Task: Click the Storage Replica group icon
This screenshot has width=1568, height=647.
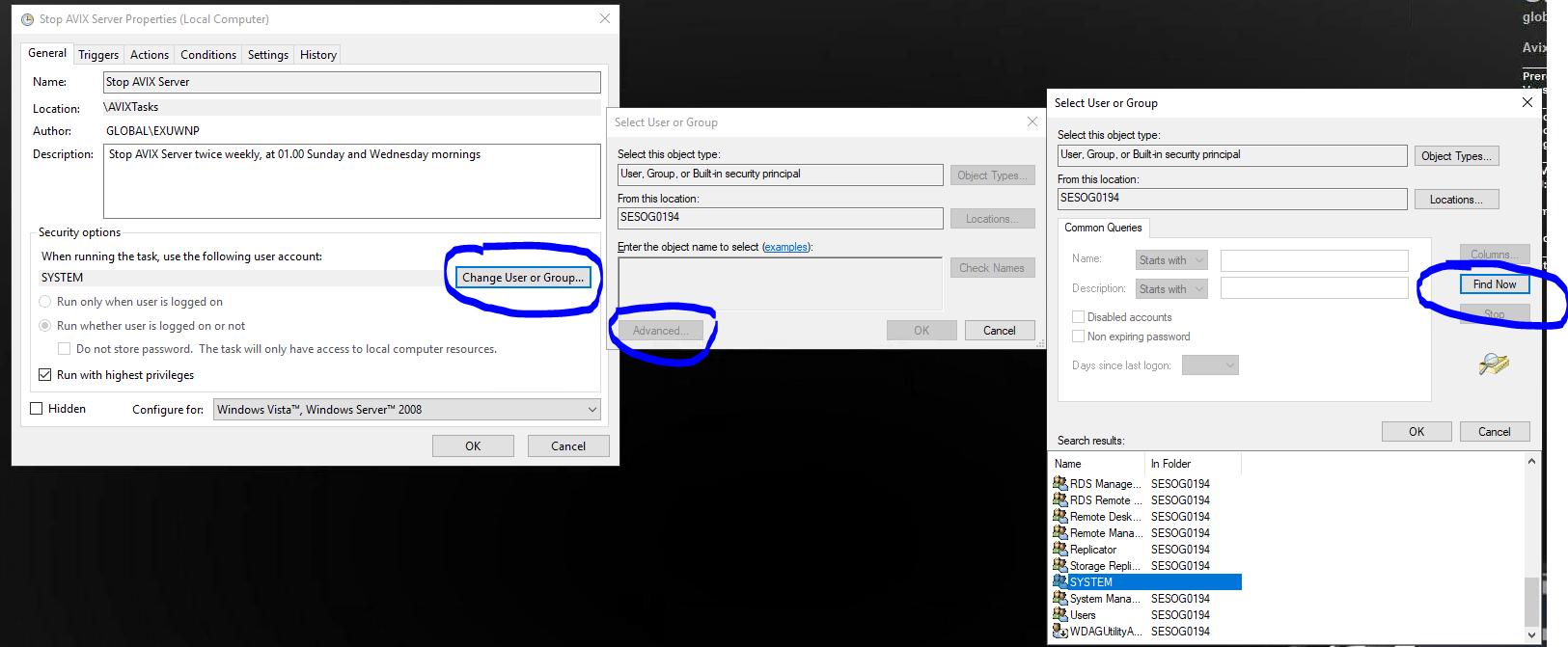Action: (1059, 565)
